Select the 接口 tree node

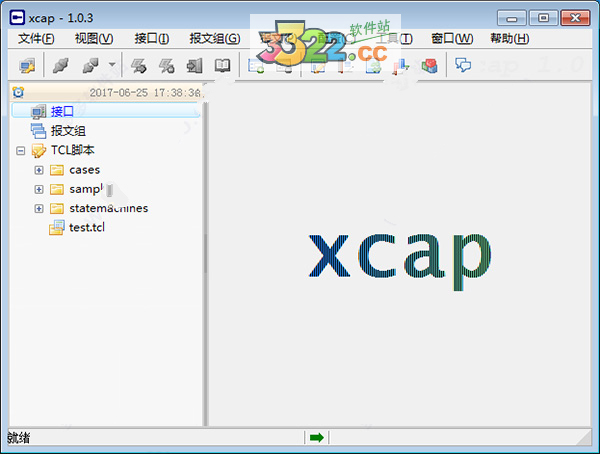coord(62,111)
